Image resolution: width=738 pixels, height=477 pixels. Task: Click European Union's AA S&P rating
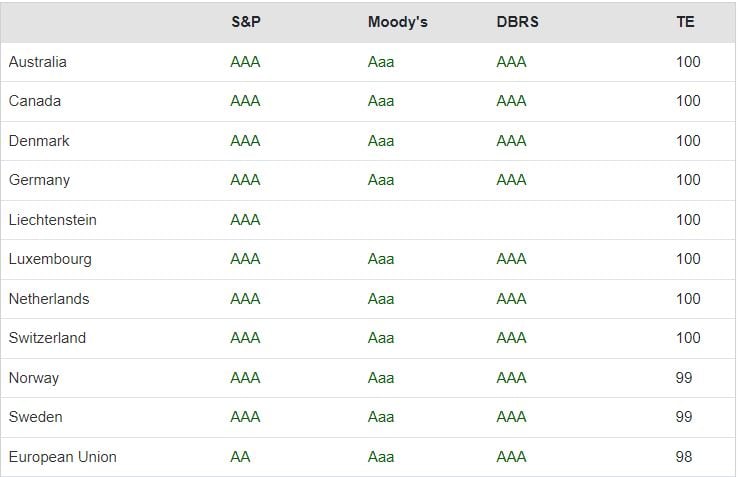coord(240,457)
